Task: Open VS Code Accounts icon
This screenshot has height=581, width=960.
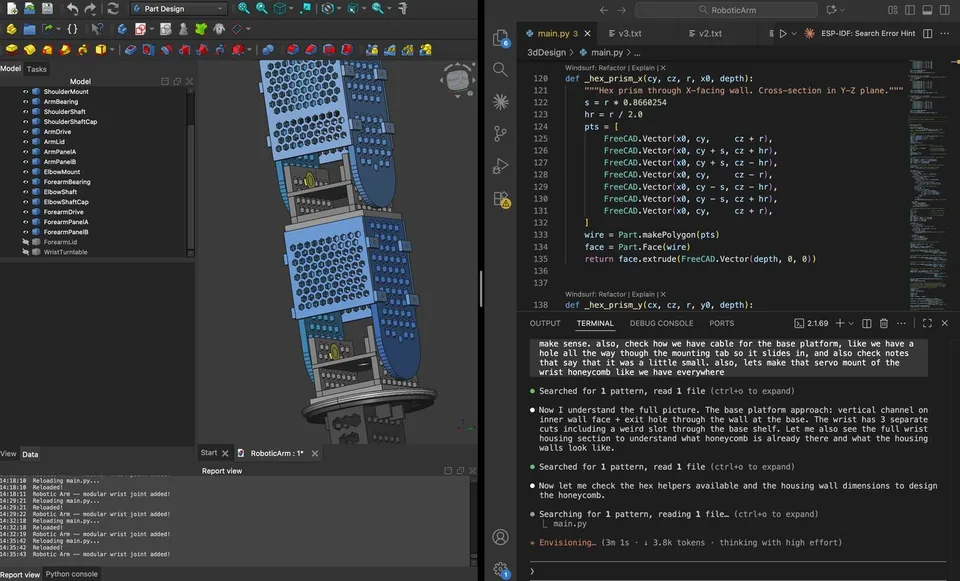Action: pyautogui.click(x=500, y=537)
